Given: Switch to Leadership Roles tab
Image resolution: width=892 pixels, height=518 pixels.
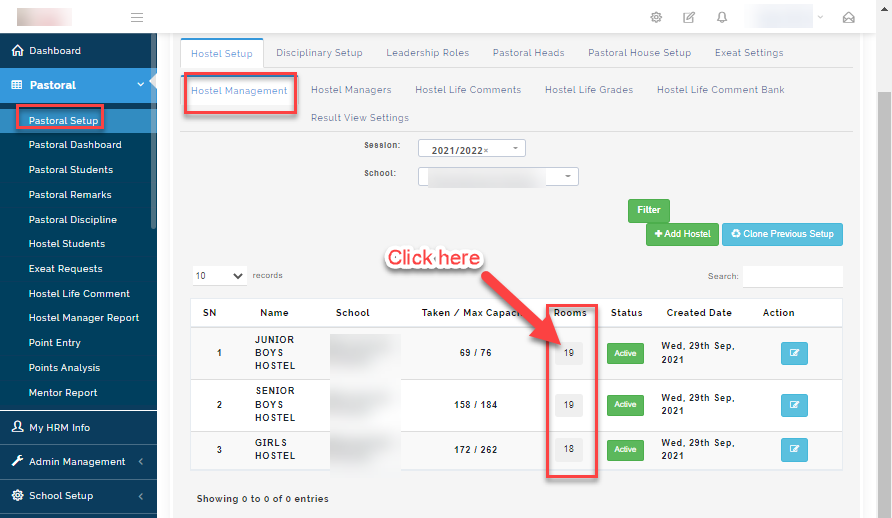Looking at the screenshot, I should [427, 53].
